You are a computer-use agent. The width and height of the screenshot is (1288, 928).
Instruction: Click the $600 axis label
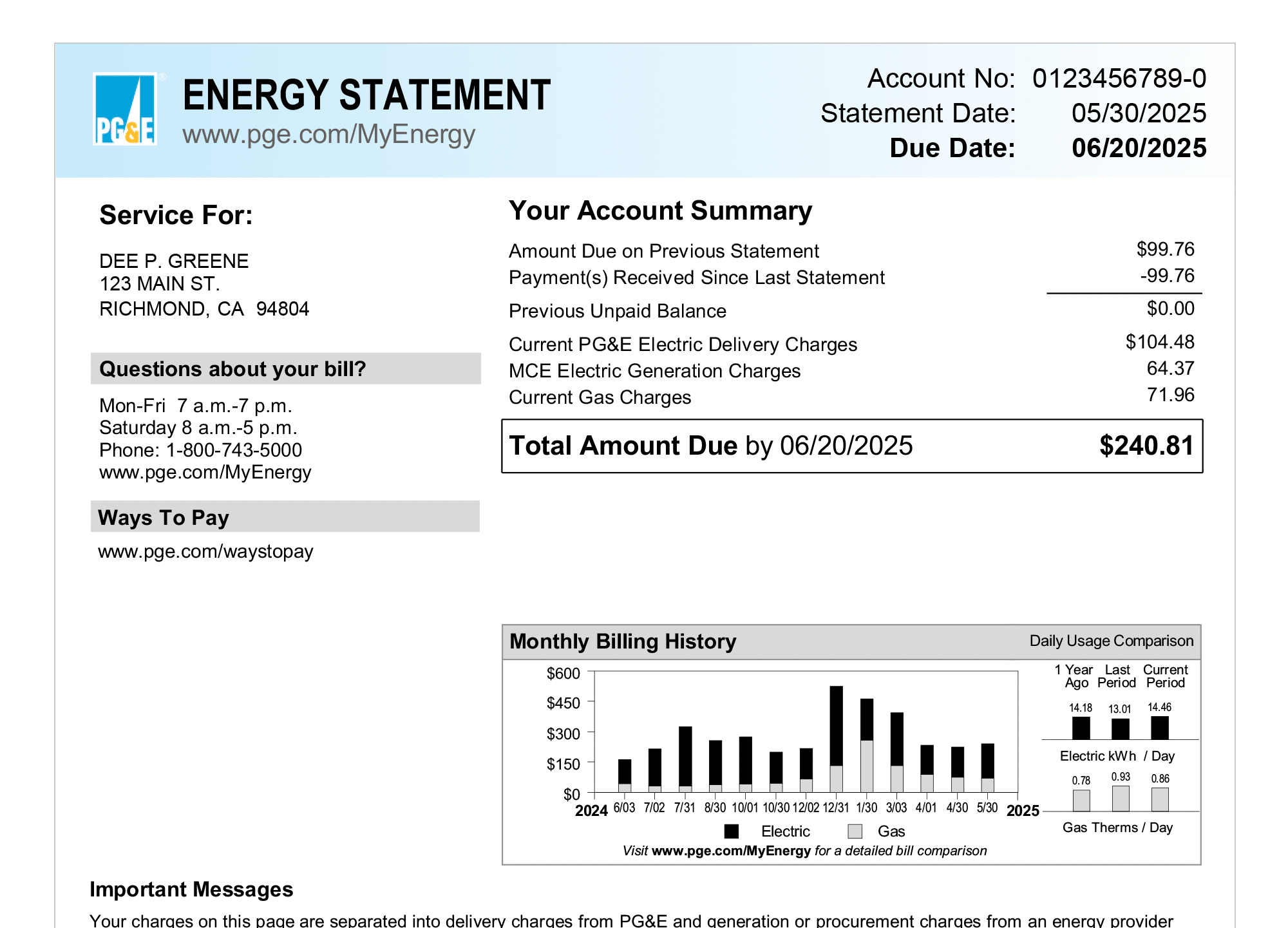tap(563, 674)
